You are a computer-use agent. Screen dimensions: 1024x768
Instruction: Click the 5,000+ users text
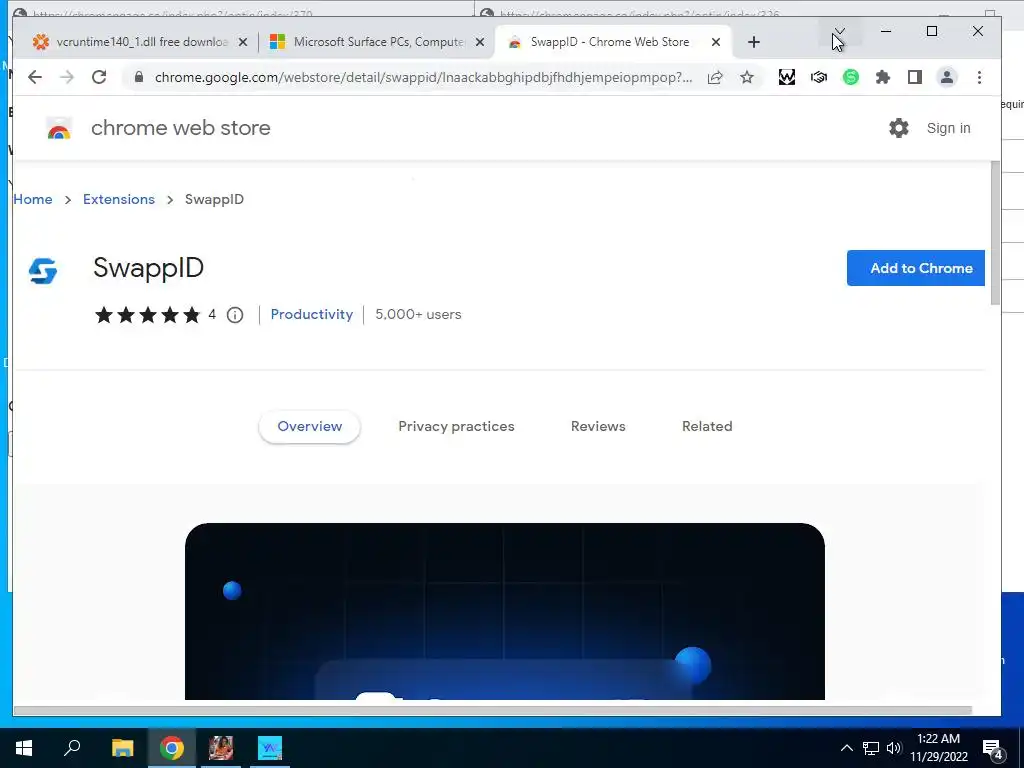click(x=418, y=314)
